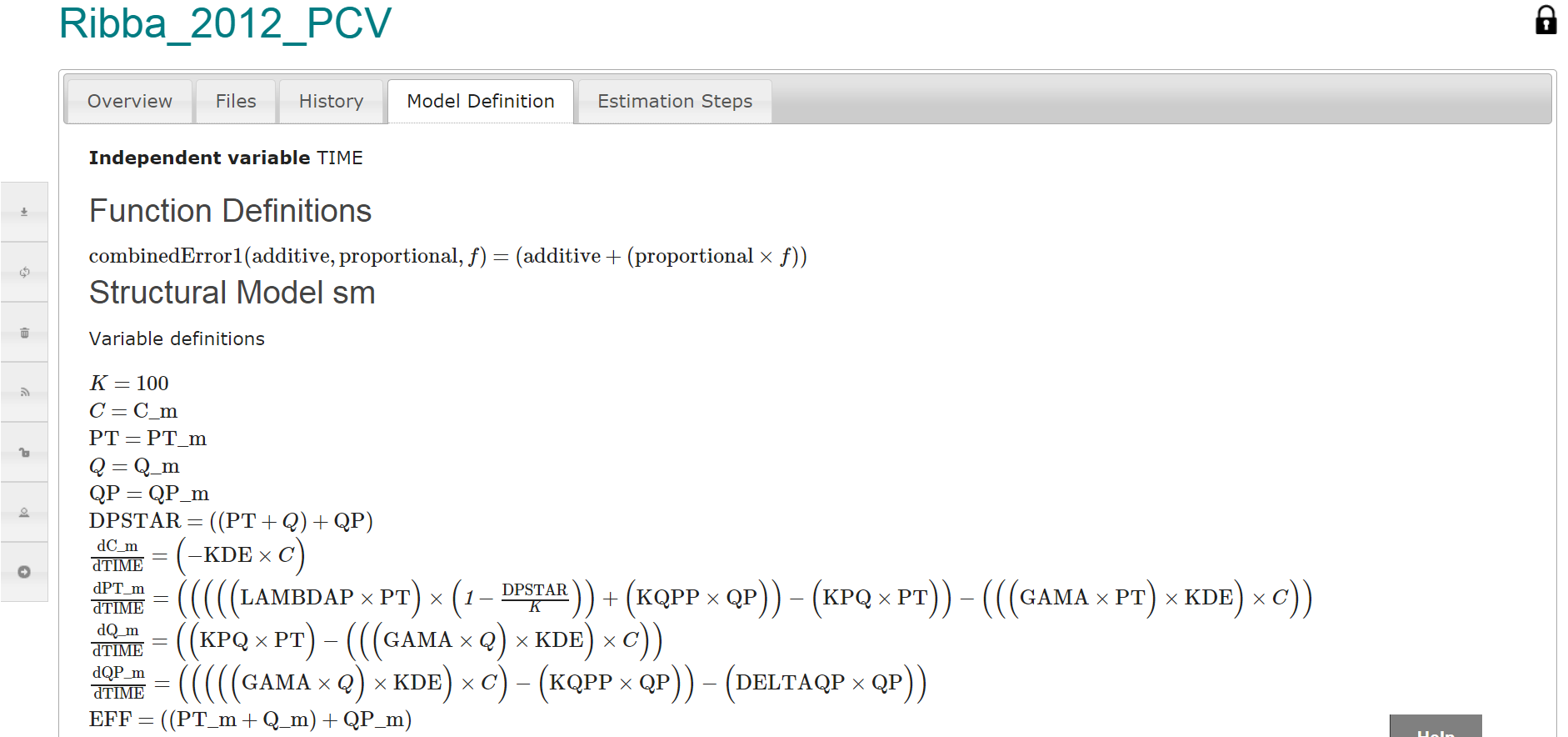This screenshot has height=737, width=1568.
Task: Click the Variable definitions label
Action: (x=177, y=338)
